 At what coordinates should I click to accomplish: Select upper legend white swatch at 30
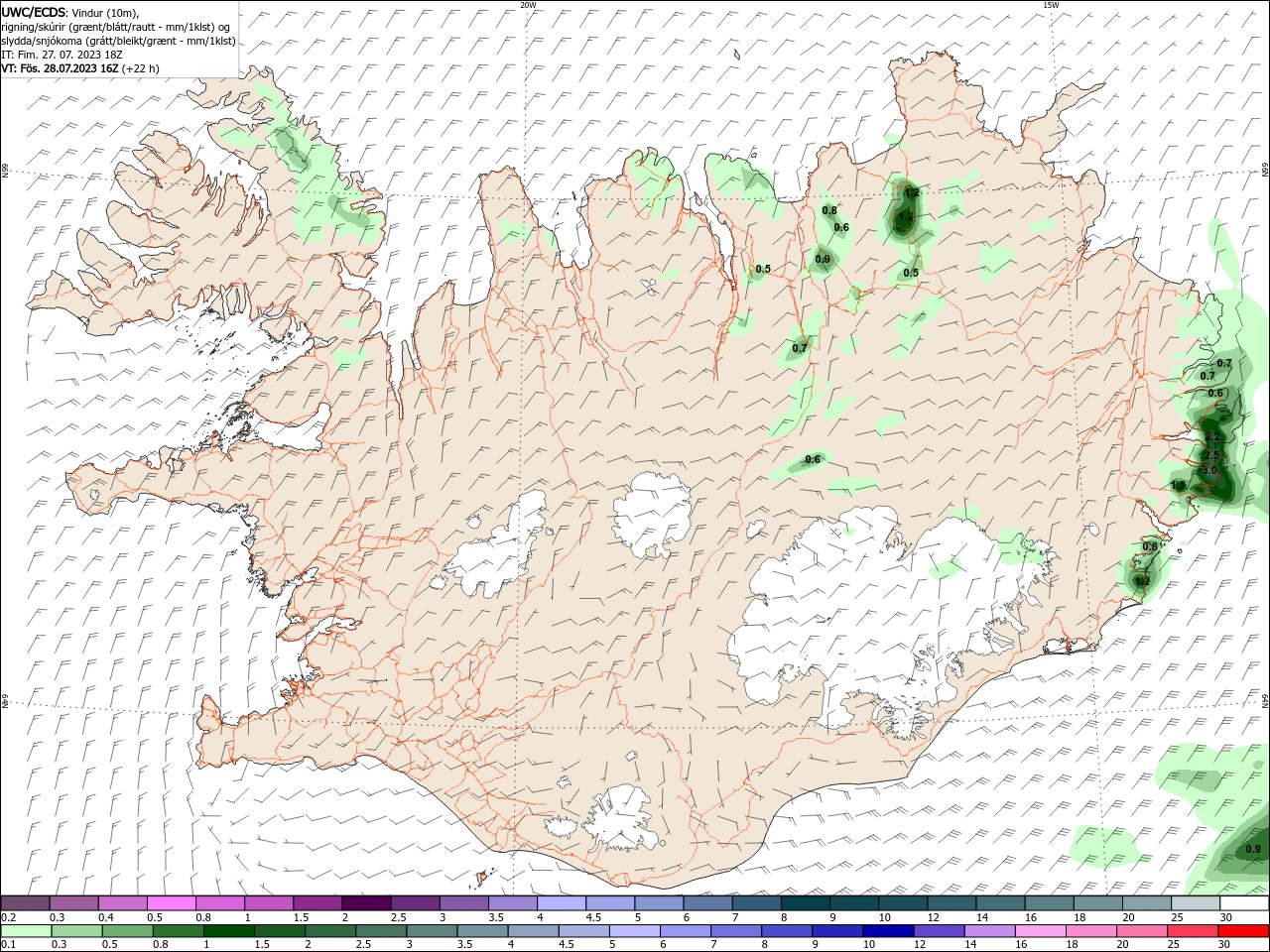click(x=1244, y=902)
